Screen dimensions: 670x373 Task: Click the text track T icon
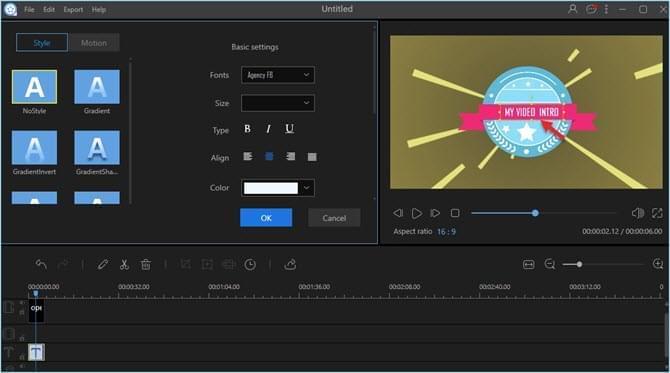pos(8,352)
